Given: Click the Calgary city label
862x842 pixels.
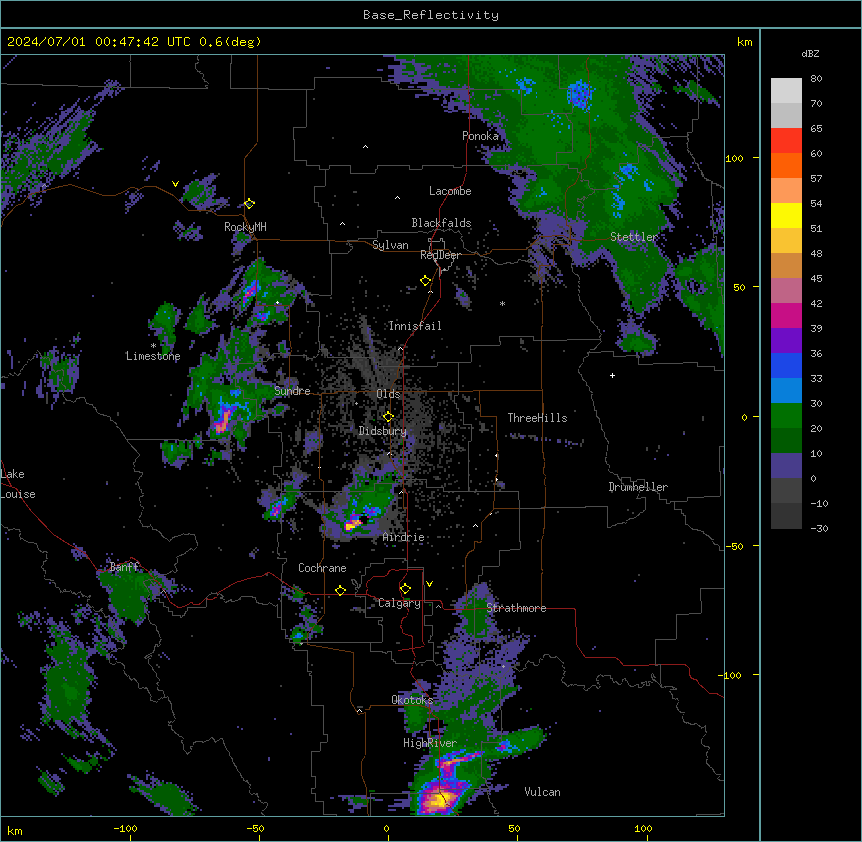Looking at the screenshot, I should (399, 603).
